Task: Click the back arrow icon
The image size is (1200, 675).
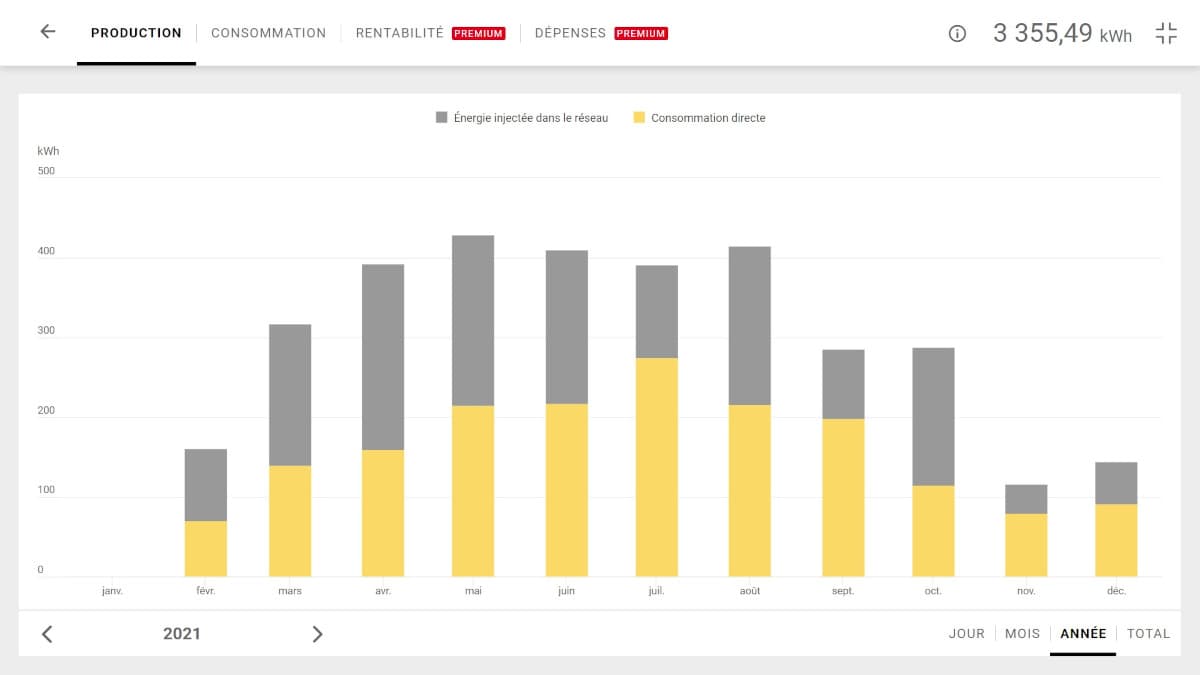Action: 47,32
